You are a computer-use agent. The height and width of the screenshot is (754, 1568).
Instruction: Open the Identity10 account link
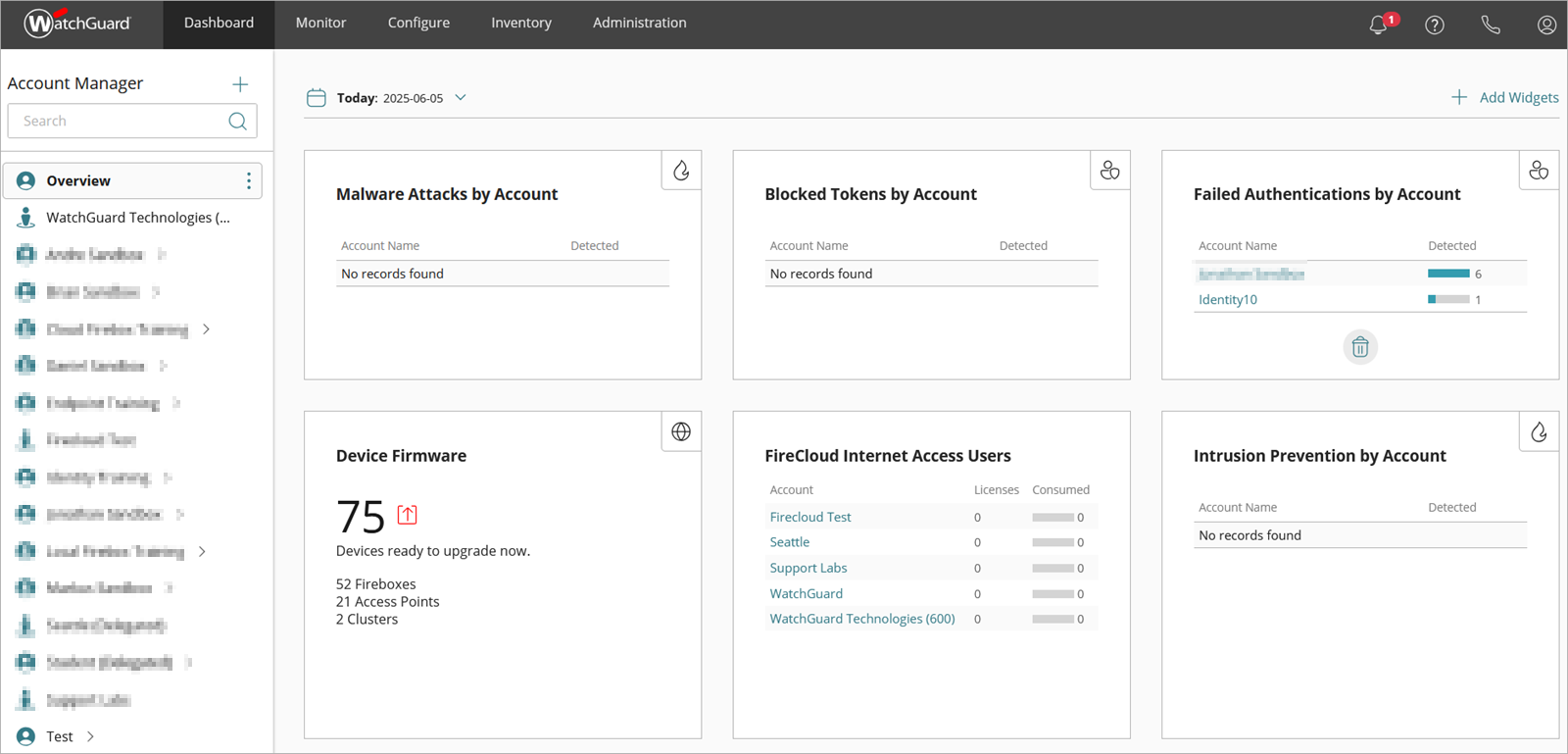tap(1228, 299)
